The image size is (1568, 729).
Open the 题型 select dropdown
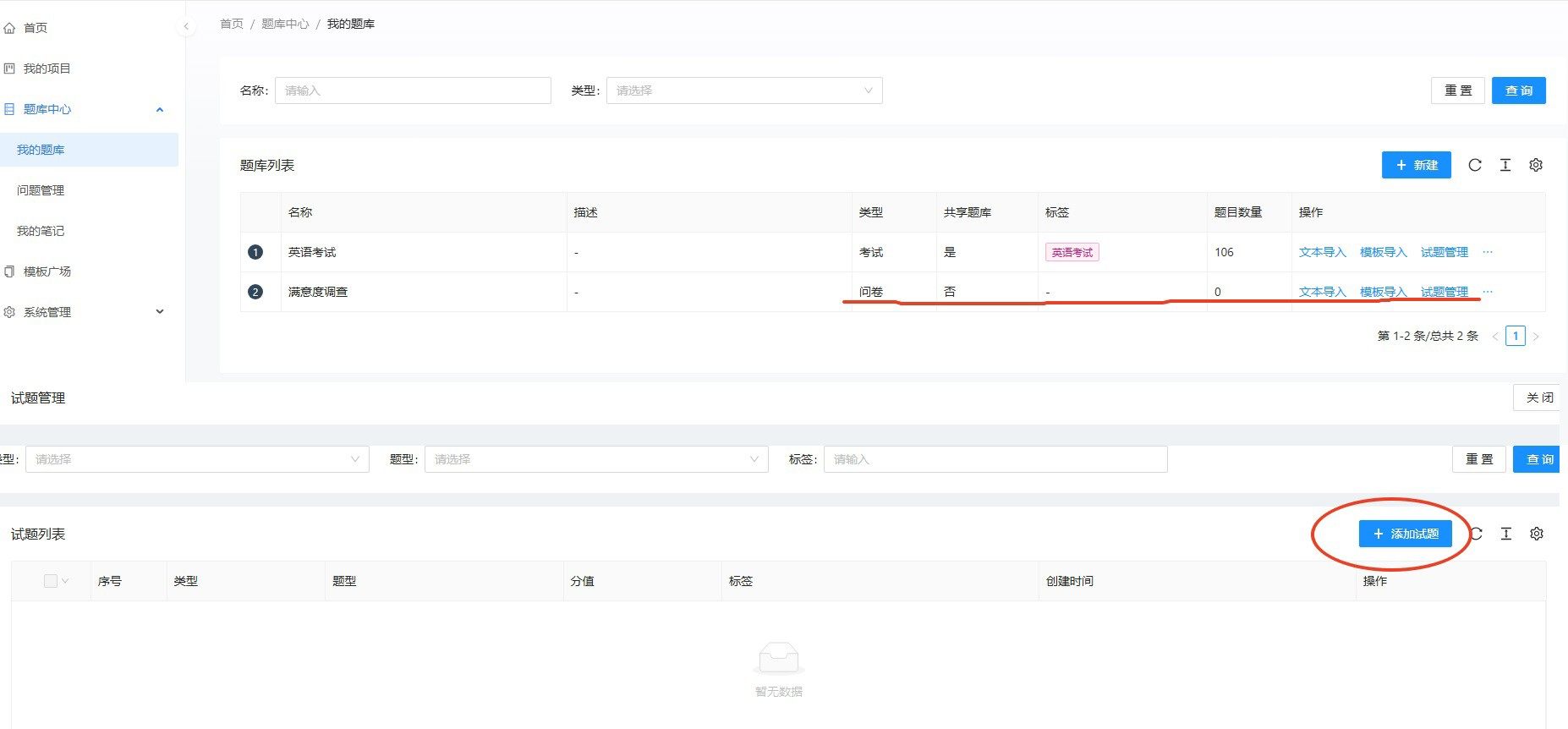[x=596, y=459]
